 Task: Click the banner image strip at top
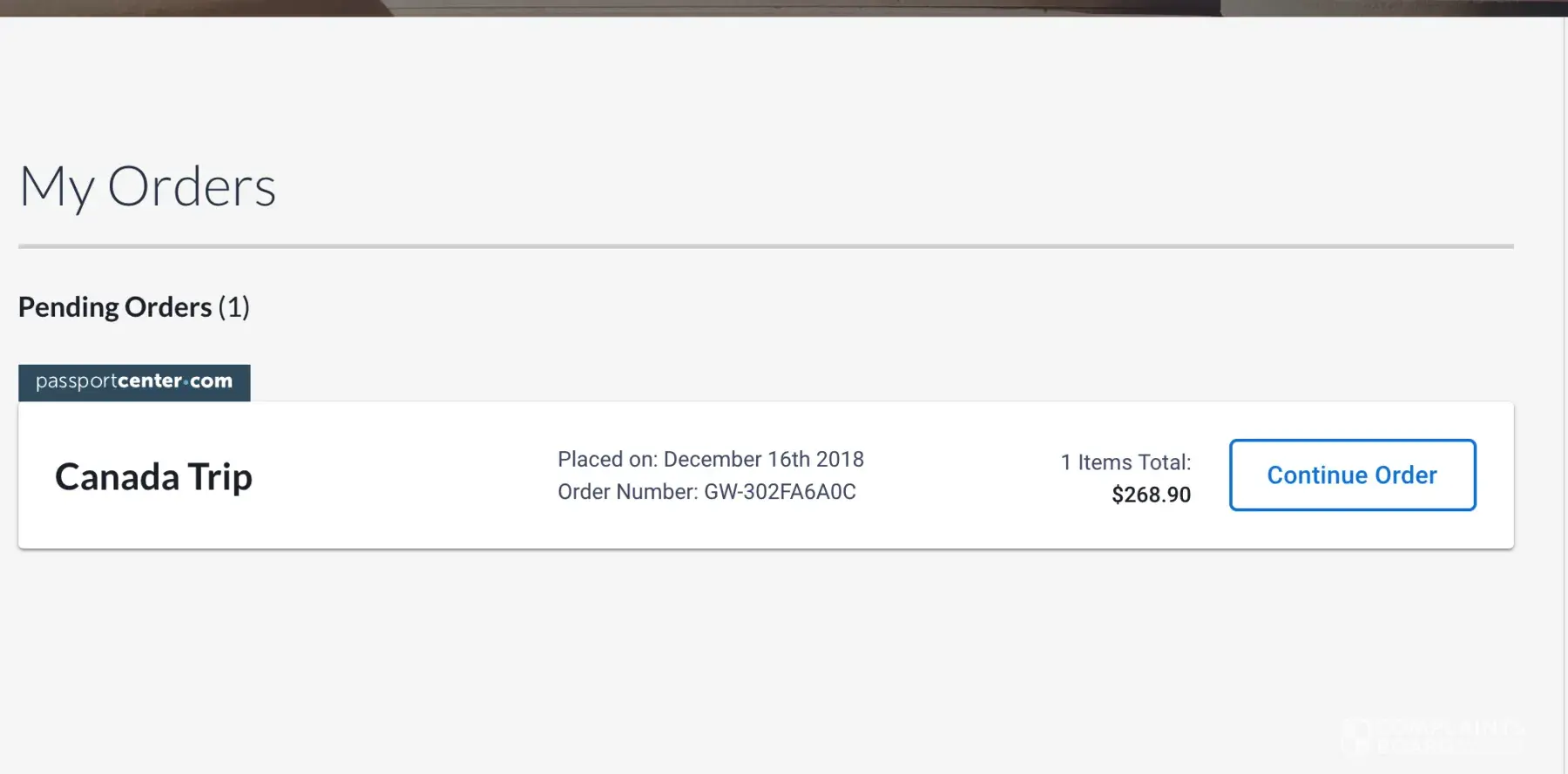pos(784,7)
